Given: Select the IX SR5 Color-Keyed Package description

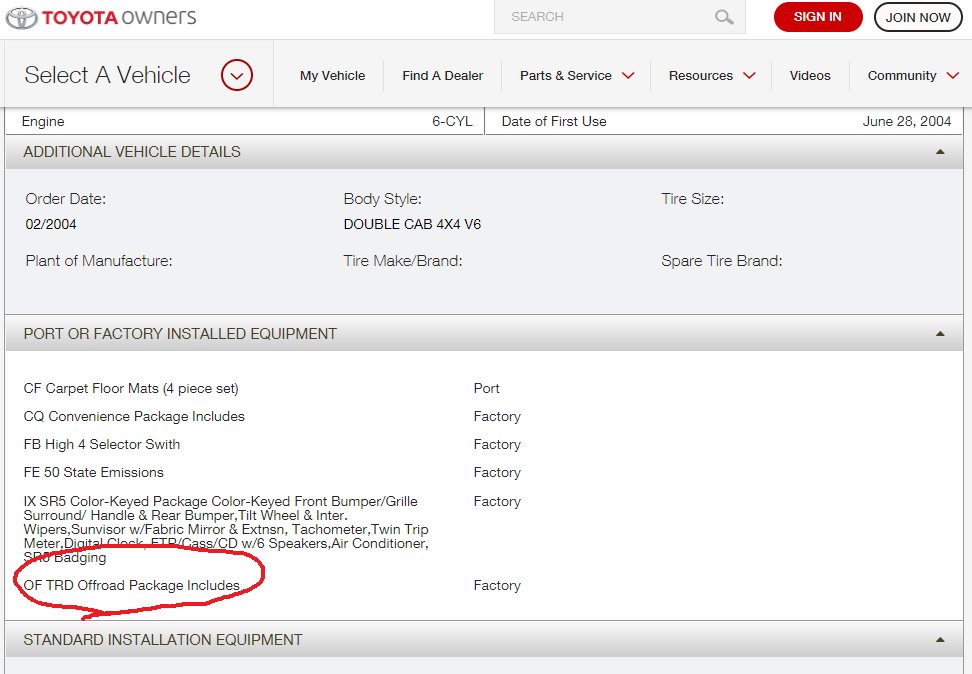Looking at the screenshot, I should point(226,529).
